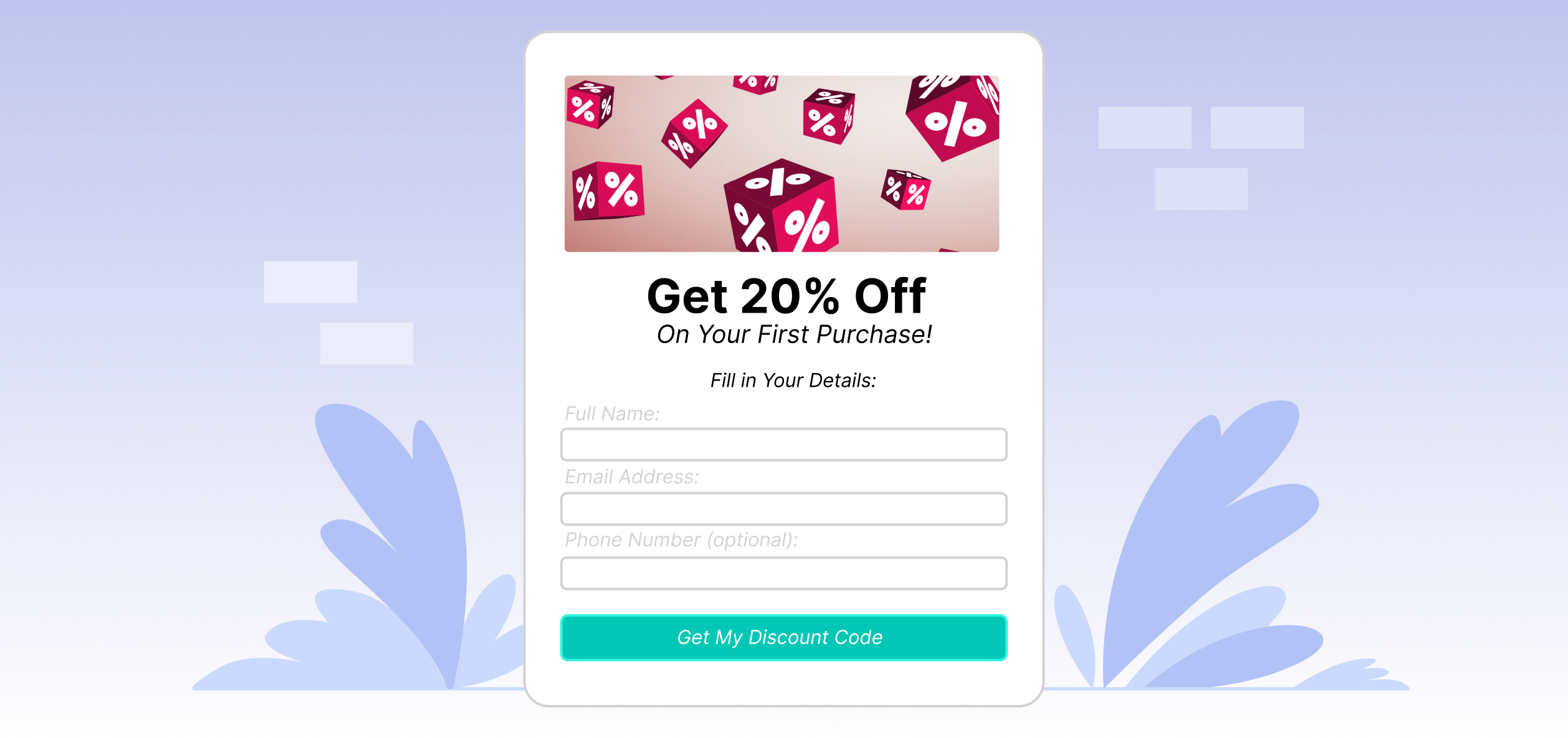The height and width of the screenshot is (738, 1568).
Task: Click the big percent cube at banner top-right
Action: [x=953, y=117]
